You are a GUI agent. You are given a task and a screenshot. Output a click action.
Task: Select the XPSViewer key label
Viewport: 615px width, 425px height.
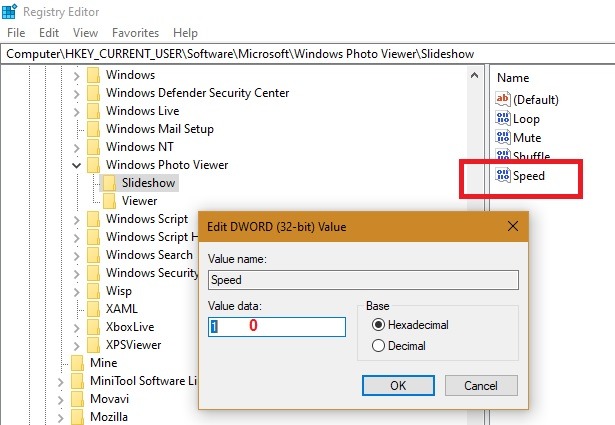133,345
